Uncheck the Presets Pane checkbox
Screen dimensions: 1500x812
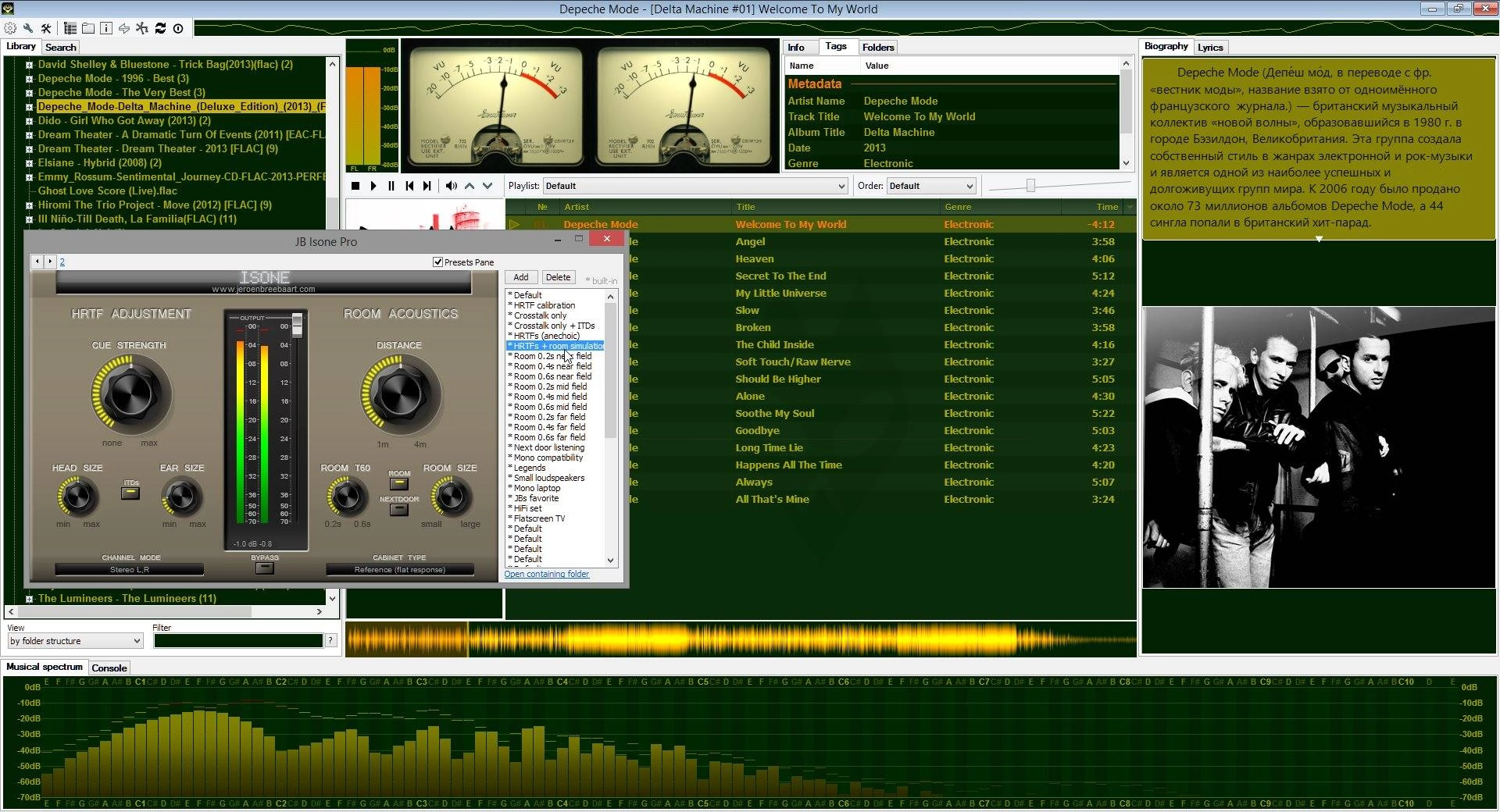(x=437, y=262)
